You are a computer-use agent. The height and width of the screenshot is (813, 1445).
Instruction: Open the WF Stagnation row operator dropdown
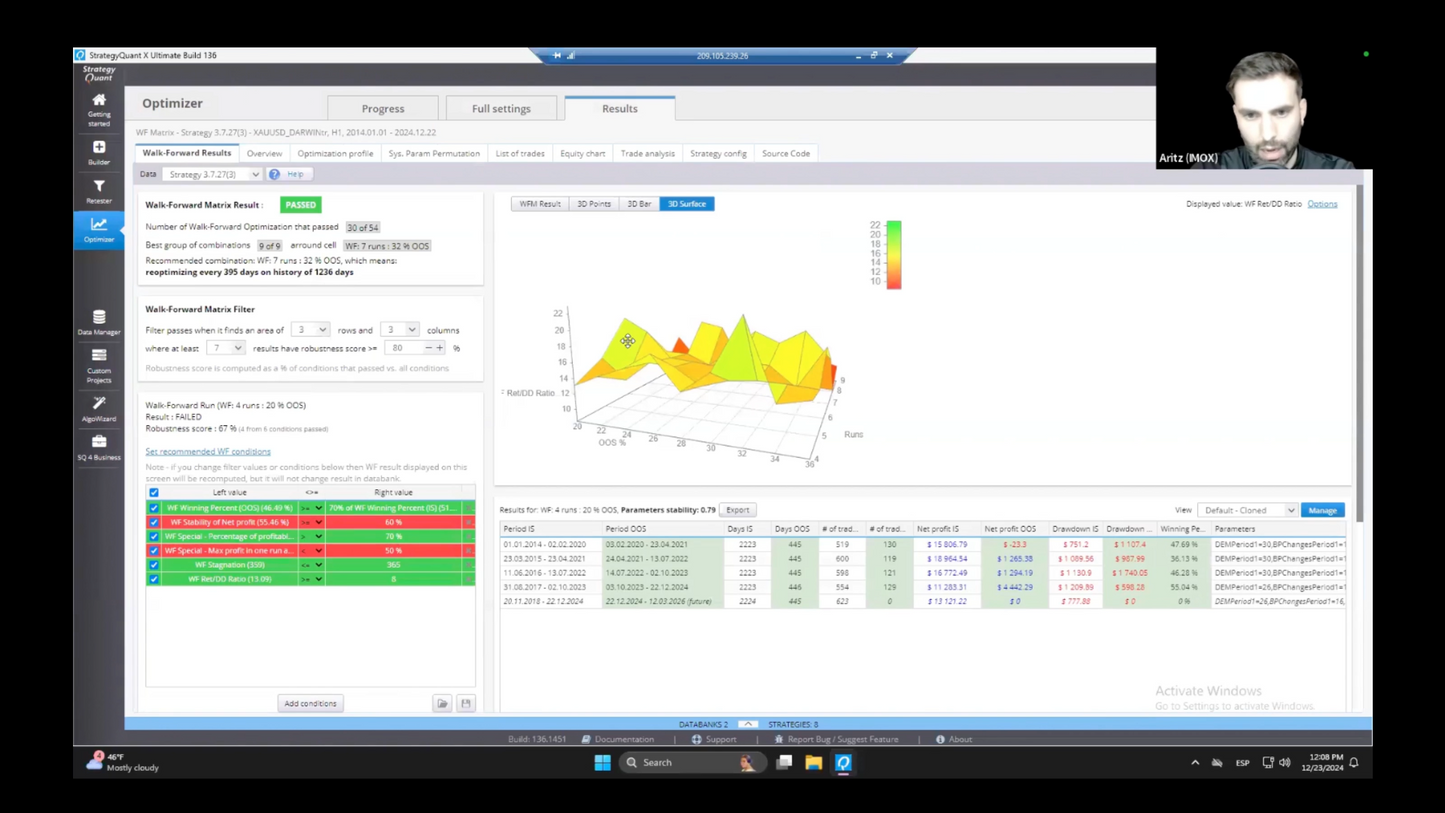(x=312, y=565)
